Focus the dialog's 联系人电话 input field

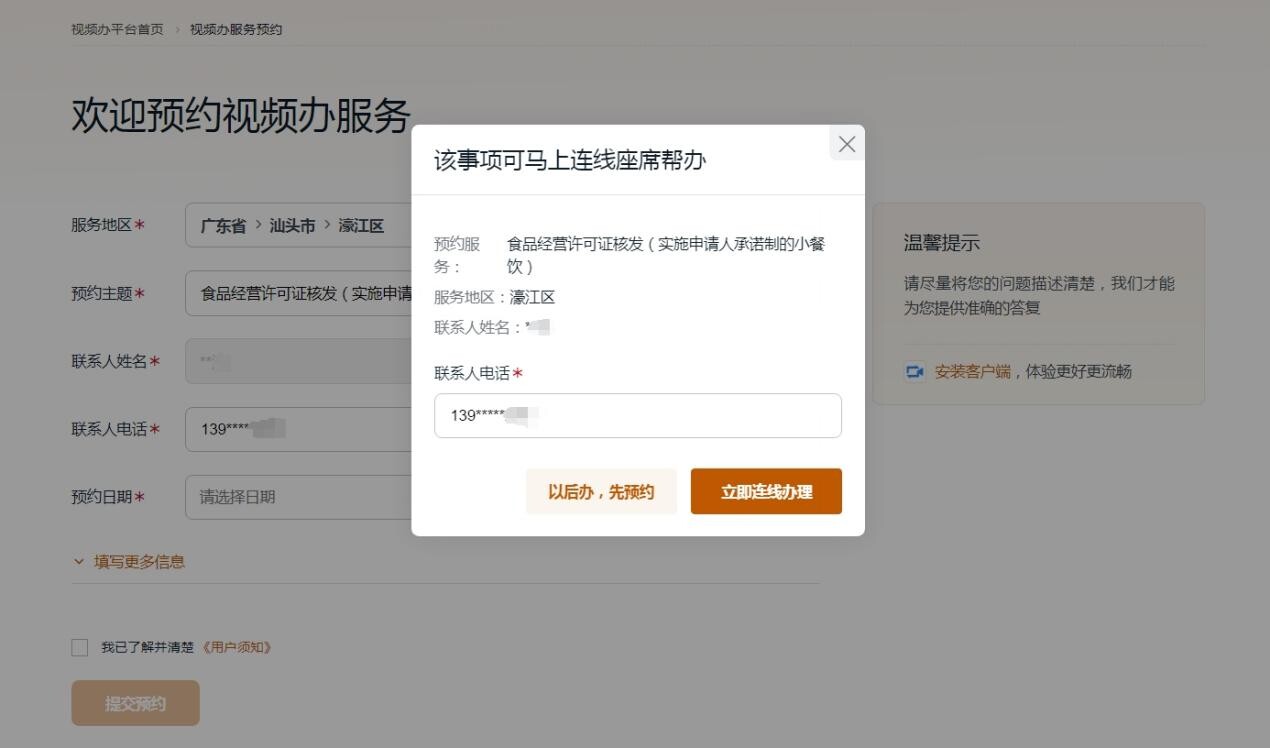click(637, 415)
